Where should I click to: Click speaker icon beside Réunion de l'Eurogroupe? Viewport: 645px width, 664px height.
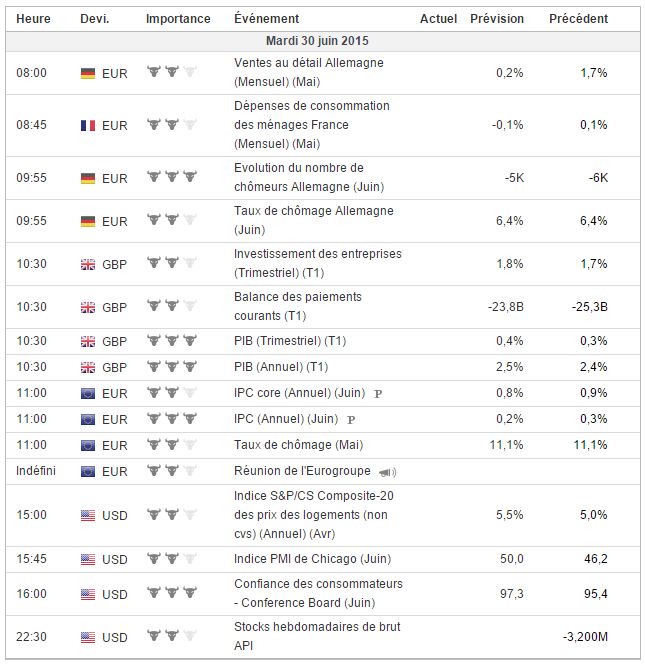(x=387, y=472)
